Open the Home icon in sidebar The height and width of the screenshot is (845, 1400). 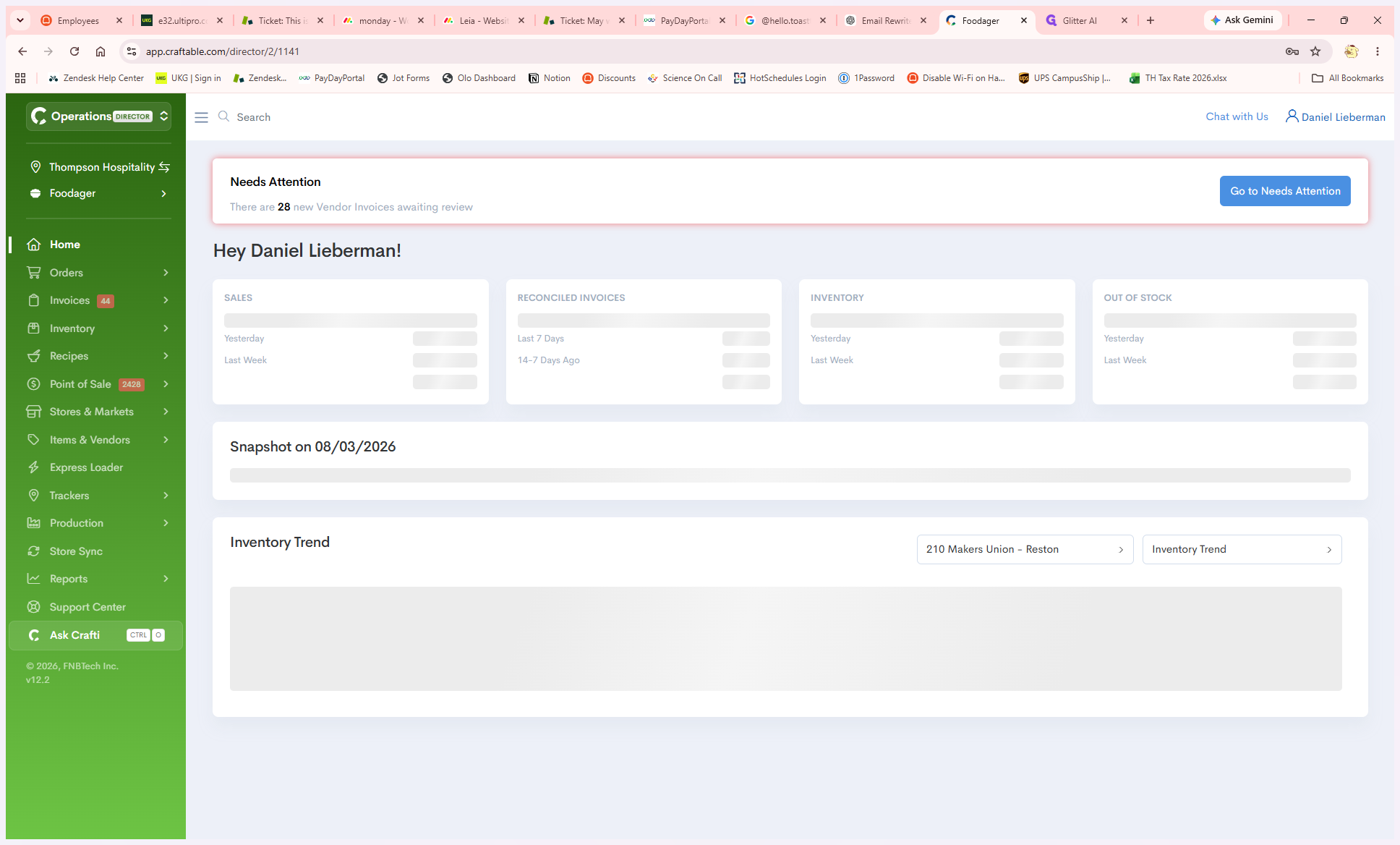pos(33,245)
